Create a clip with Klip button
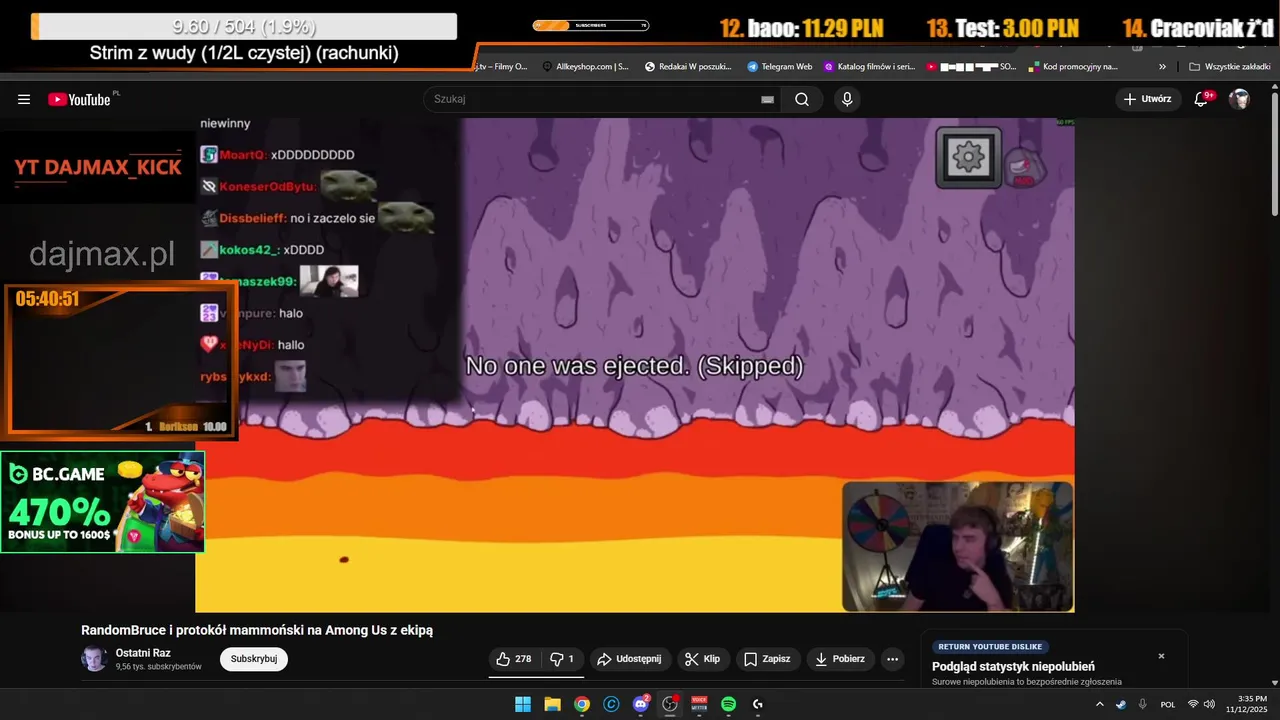 click(703, 659)
